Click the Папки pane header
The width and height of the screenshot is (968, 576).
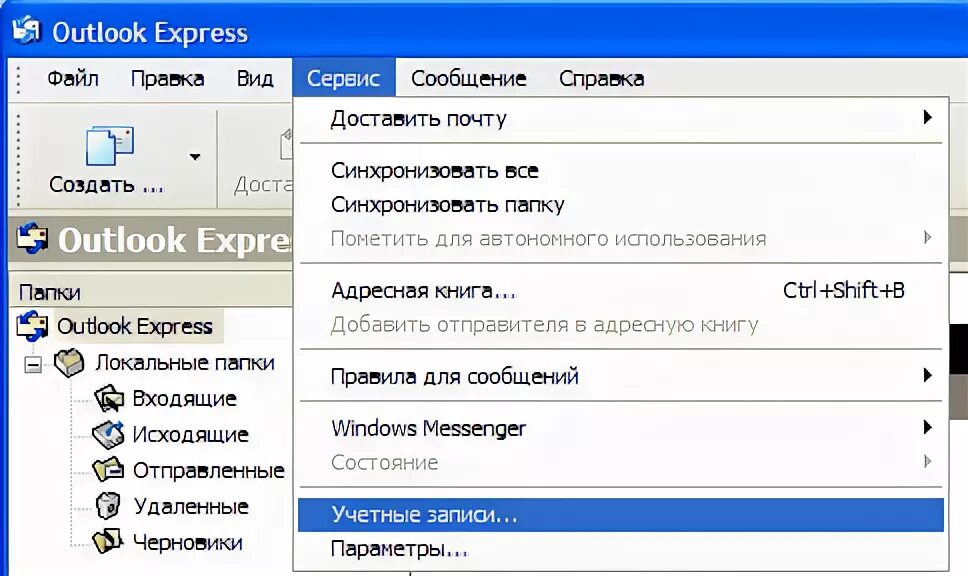click(x=151, y=292)
